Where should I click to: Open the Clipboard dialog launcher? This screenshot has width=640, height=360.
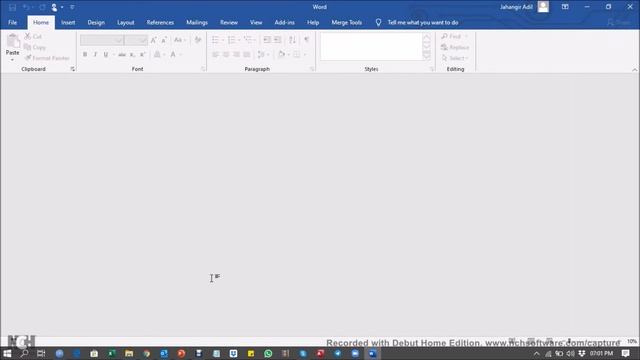pos(73,69)
